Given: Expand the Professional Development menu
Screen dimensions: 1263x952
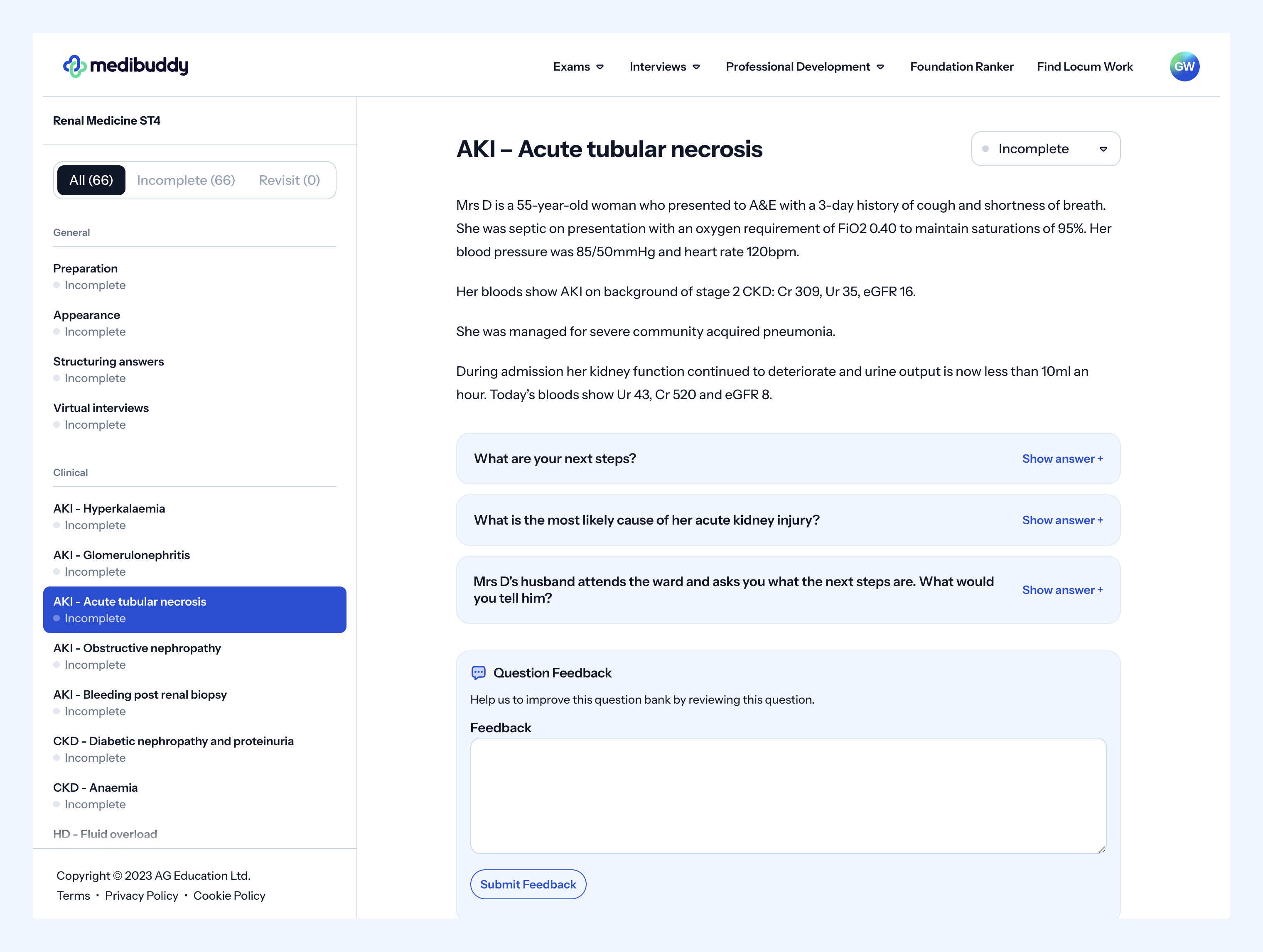Looking at the screenshot, I should [x=805, y=67].
